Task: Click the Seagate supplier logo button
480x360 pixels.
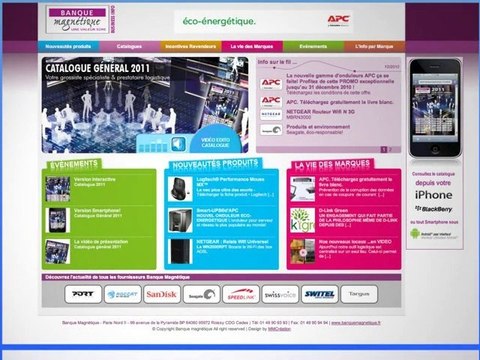Action: (x=202, y=294)
